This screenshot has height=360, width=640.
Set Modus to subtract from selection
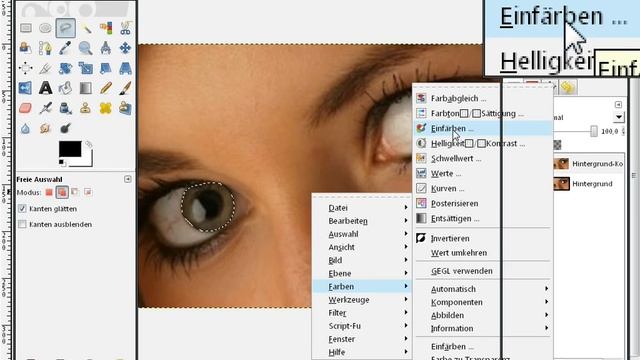coord(75,192)
